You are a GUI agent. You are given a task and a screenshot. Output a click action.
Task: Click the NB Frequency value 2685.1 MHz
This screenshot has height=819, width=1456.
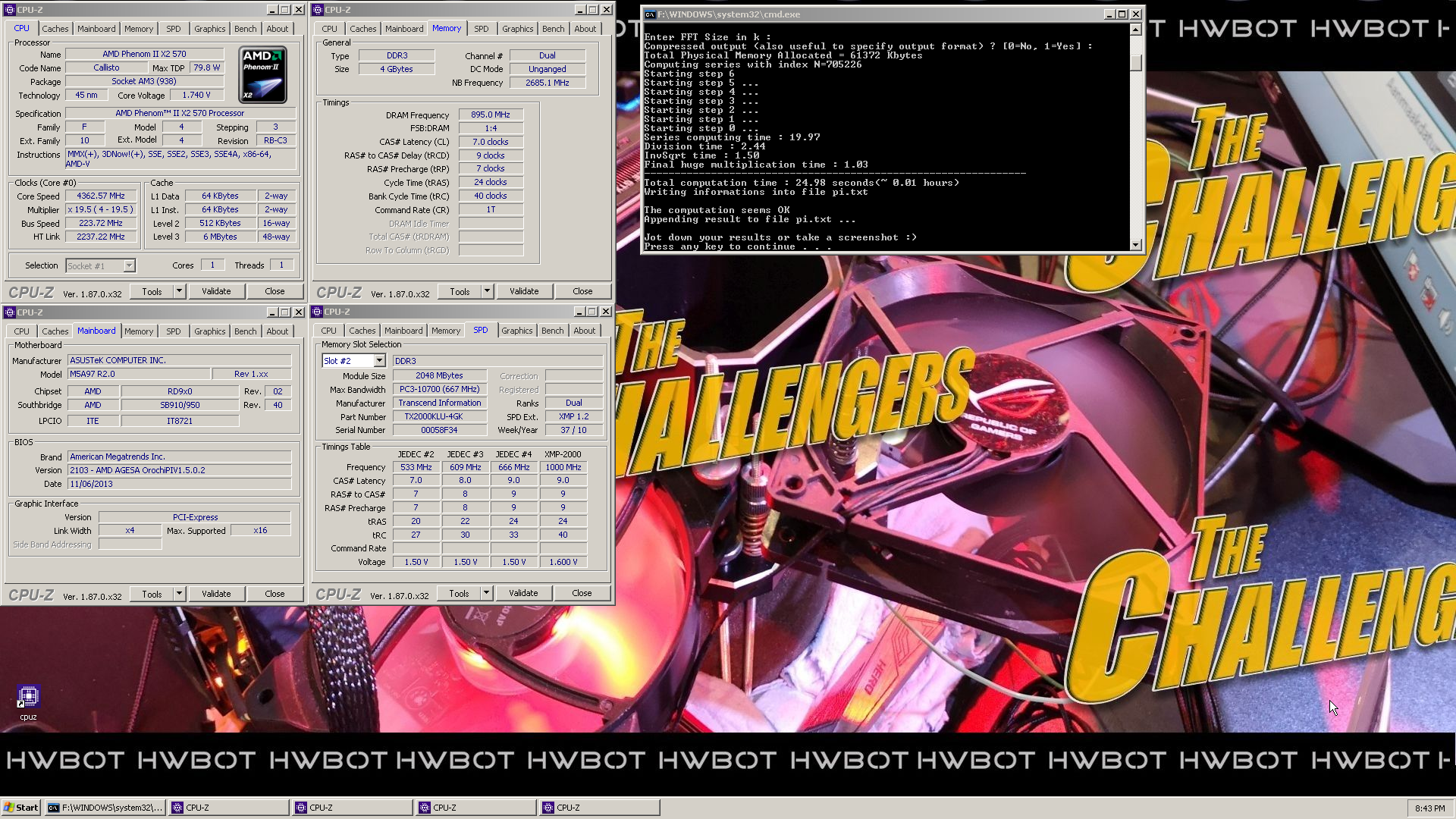[x=547, y=83]
